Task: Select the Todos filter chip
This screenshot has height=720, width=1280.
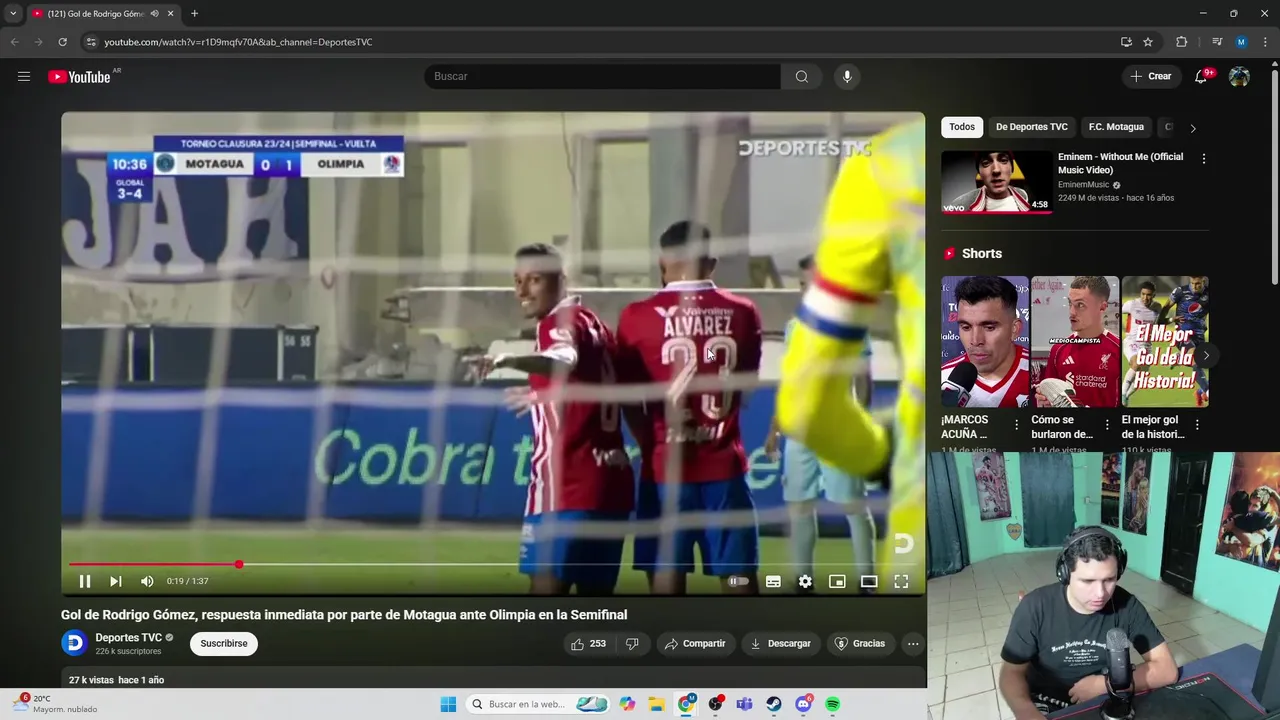Action: point(962,127)
